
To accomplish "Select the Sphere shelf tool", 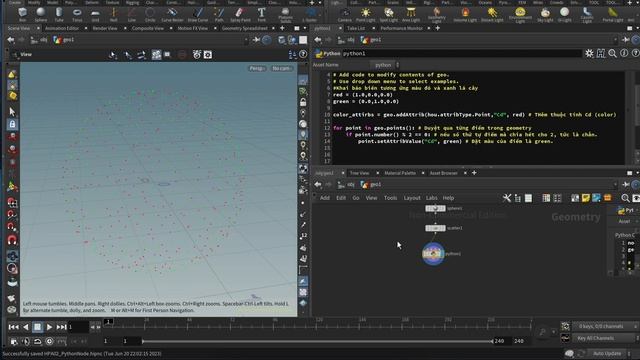I will [40, 14].
